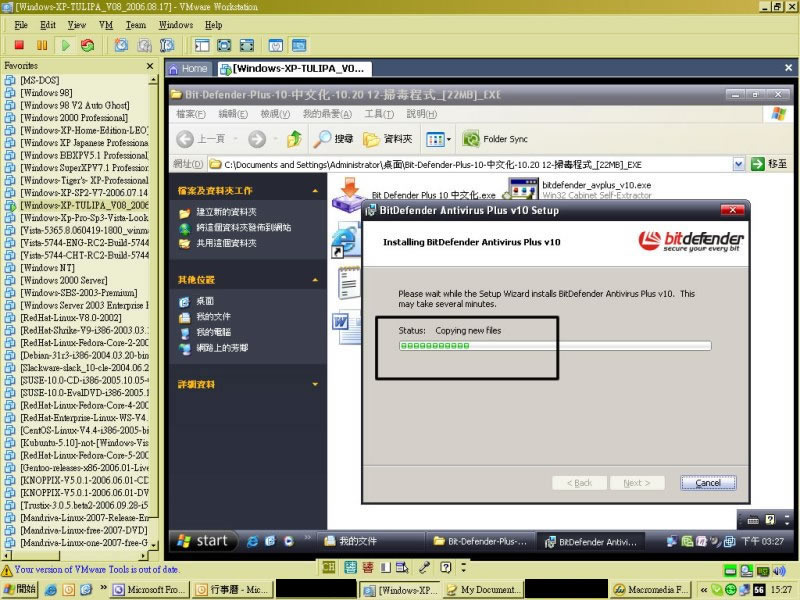Image resolution: width=800 pixels, height=600 pixels.
Task: Switch to the Home tab
Action: click(x=189, y=69)
